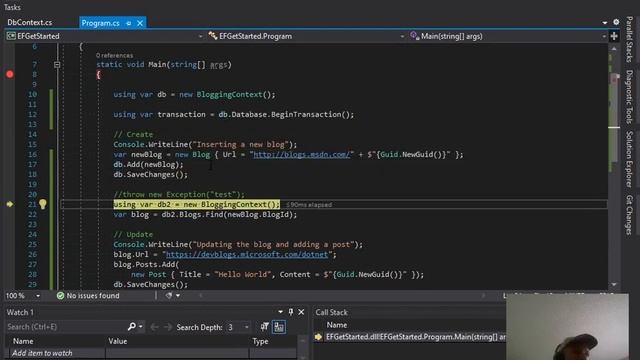
Task: Click the Tasks label at top
Action: click(12, 7)
